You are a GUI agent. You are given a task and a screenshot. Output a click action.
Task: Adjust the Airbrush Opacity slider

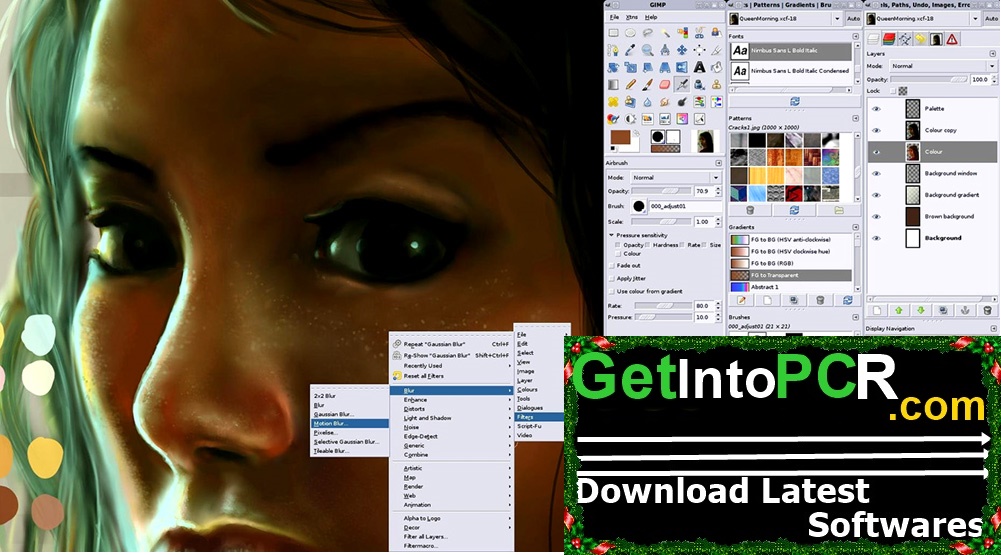(661, 191)
